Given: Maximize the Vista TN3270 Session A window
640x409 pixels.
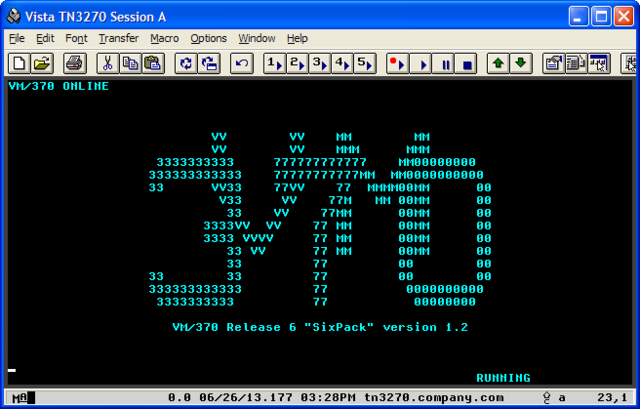Looking at the screenshot, I should point(601,17).
